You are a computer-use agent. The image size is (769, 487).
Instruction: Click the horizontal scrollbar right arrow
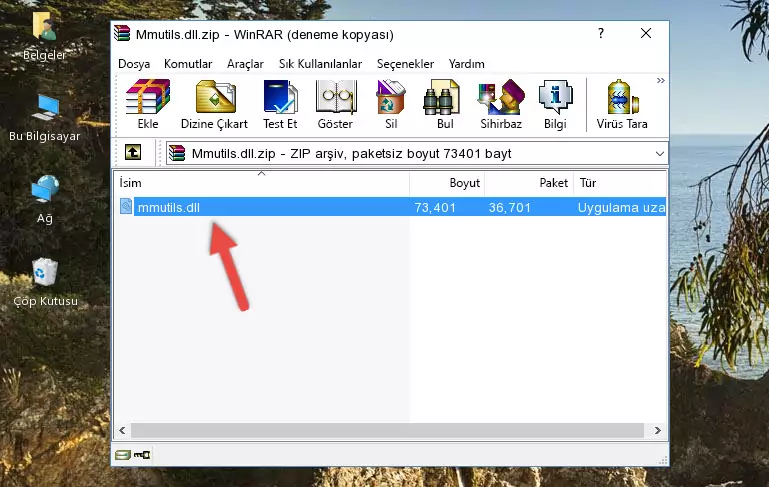[x=658, y=430]
